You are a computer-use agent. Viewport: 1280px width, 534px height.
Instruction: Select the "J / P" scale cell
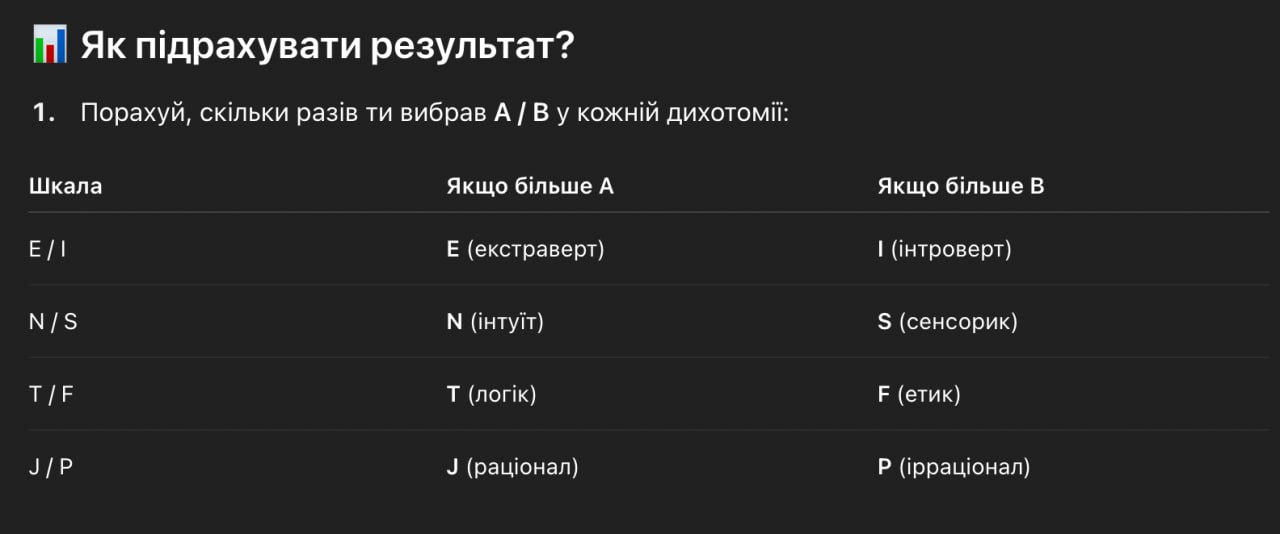(51, 467)
